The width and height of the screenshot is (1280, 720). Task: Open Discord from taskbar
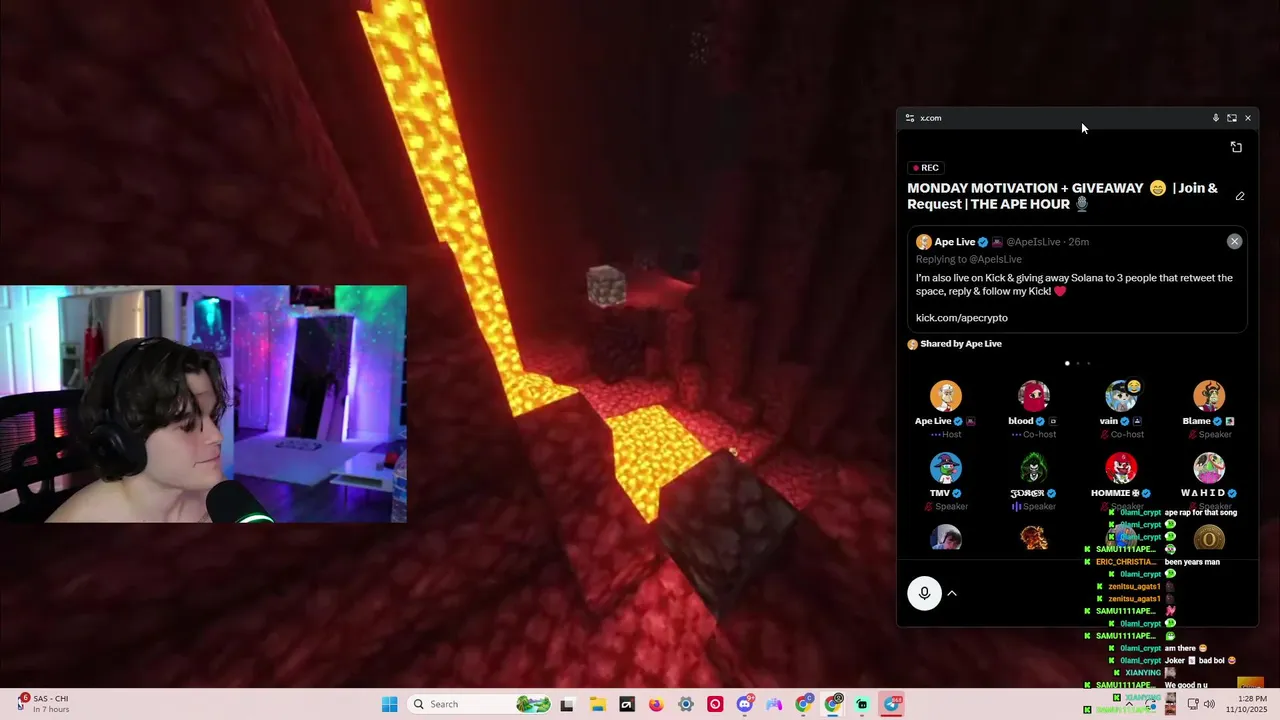[x=744, y=704]
